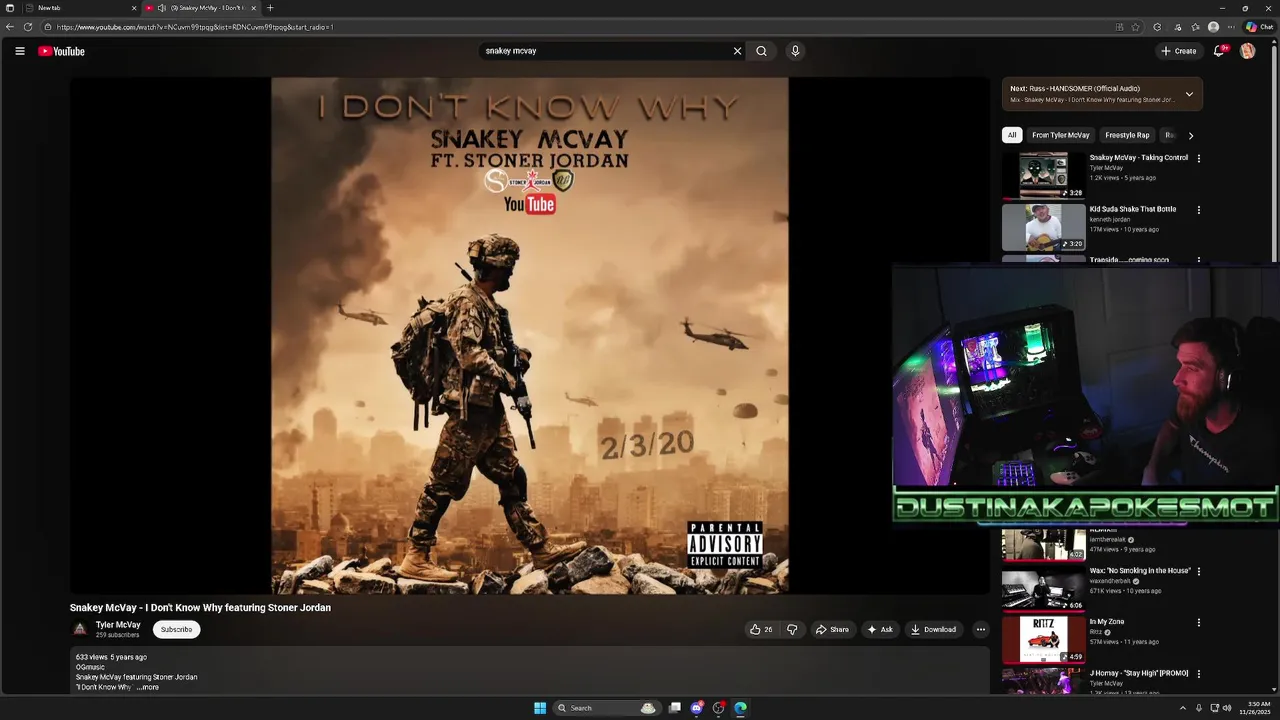Open options menu for J Hornay Stay High video
This screenshot has width=1280, height=720.
pos(1199,674)
